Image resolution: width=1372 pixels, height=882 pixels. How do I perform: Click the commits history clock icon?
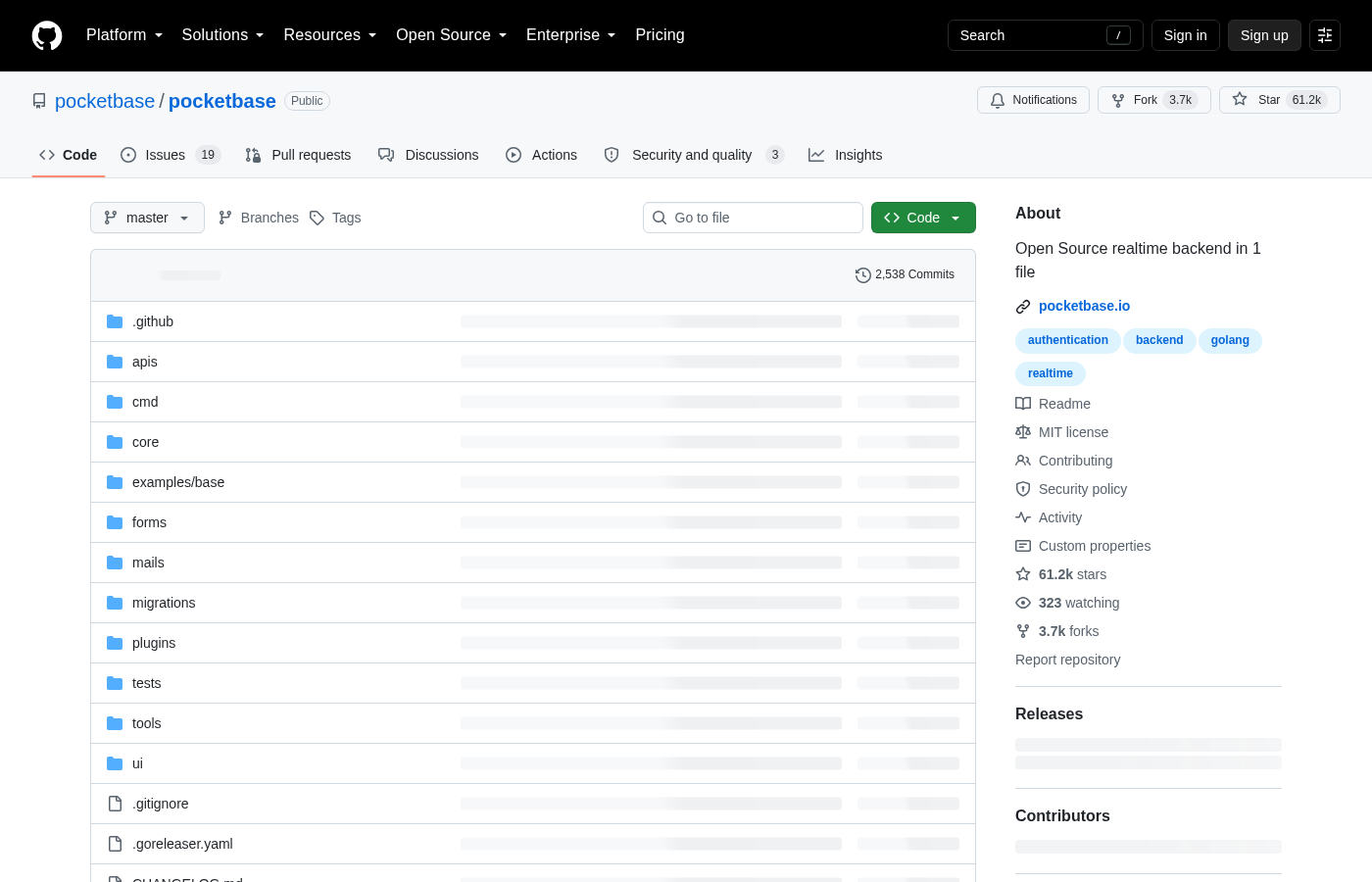tap(863, 275)
